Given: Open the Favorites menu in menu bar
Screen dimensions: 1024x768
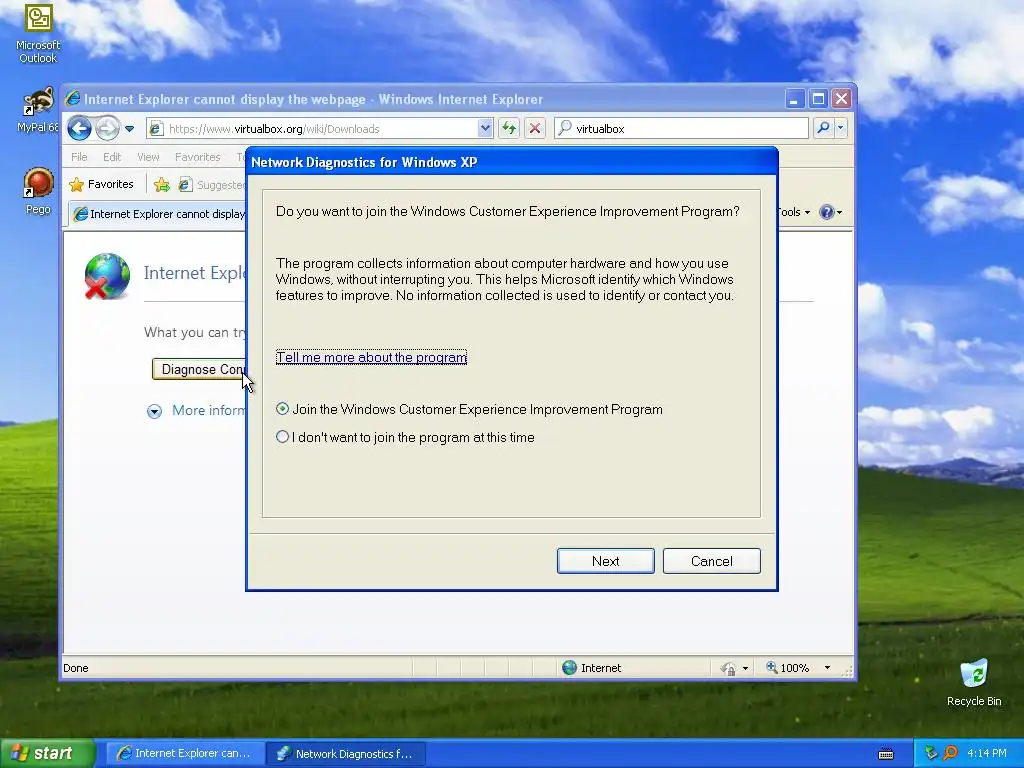Looking at the screenshot, I should [197, 157].
